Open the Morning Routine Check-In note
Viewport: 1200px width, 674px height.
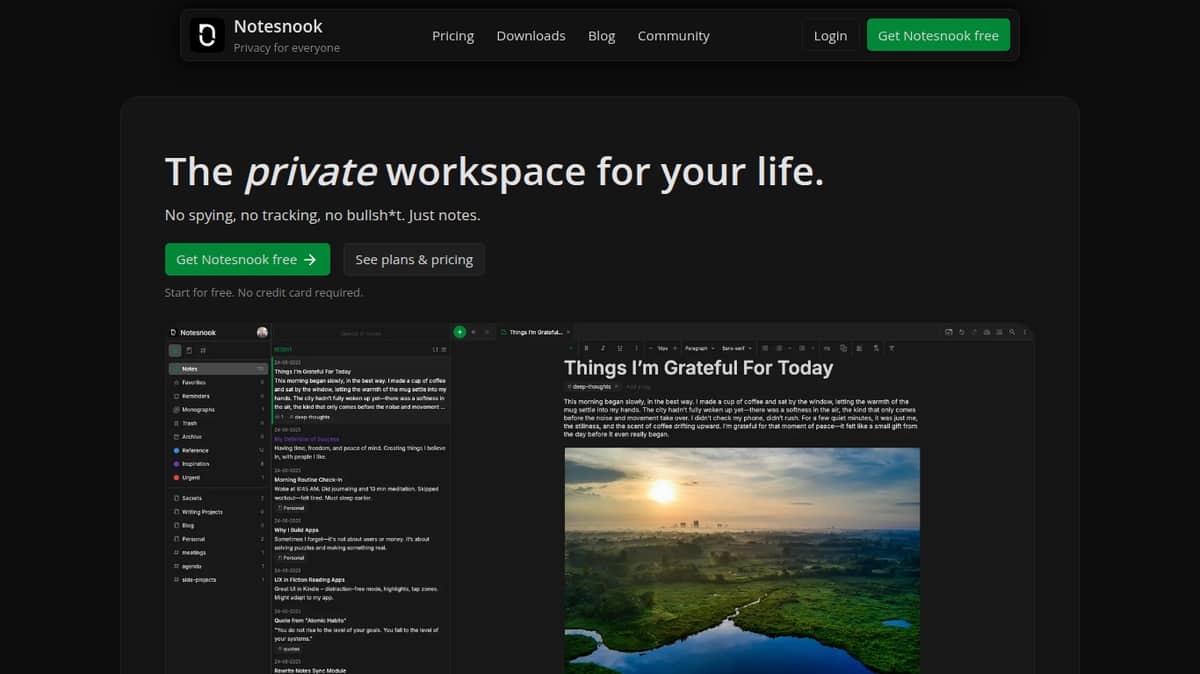point(360,489)
